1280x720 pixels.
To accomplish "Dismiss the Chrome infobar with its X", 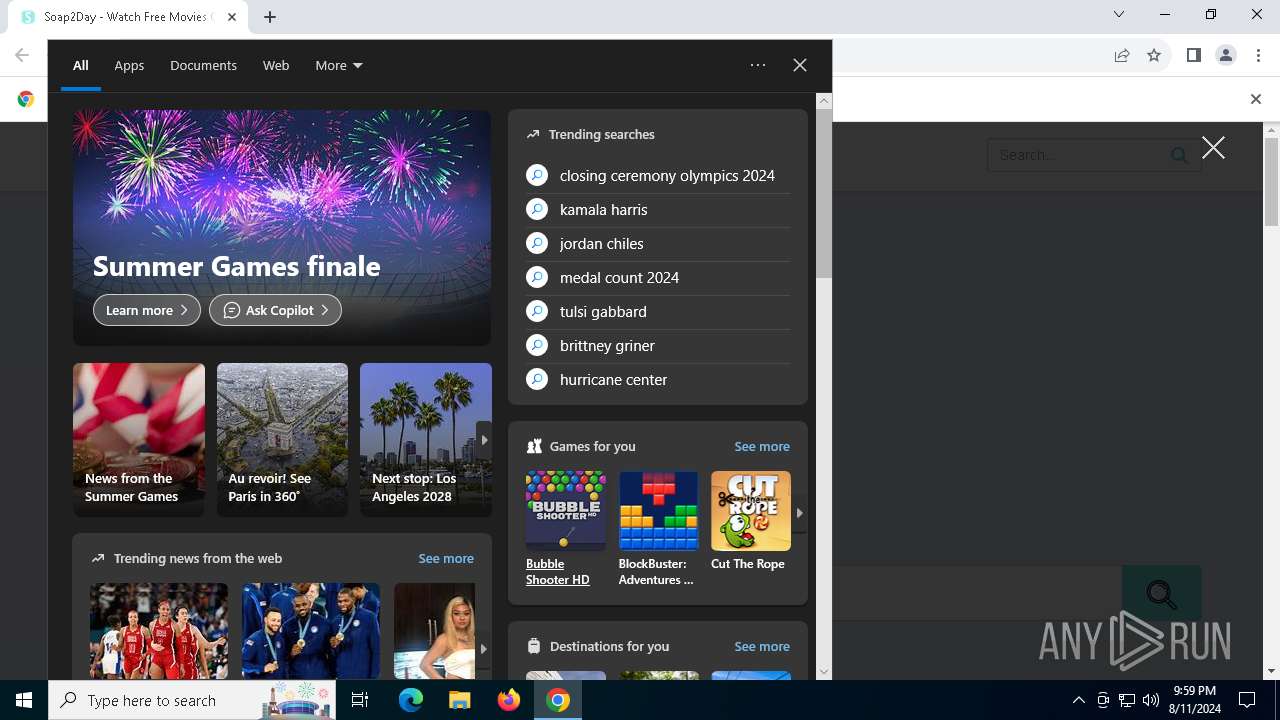I will pyautogui.click(x=1256, y=99).
